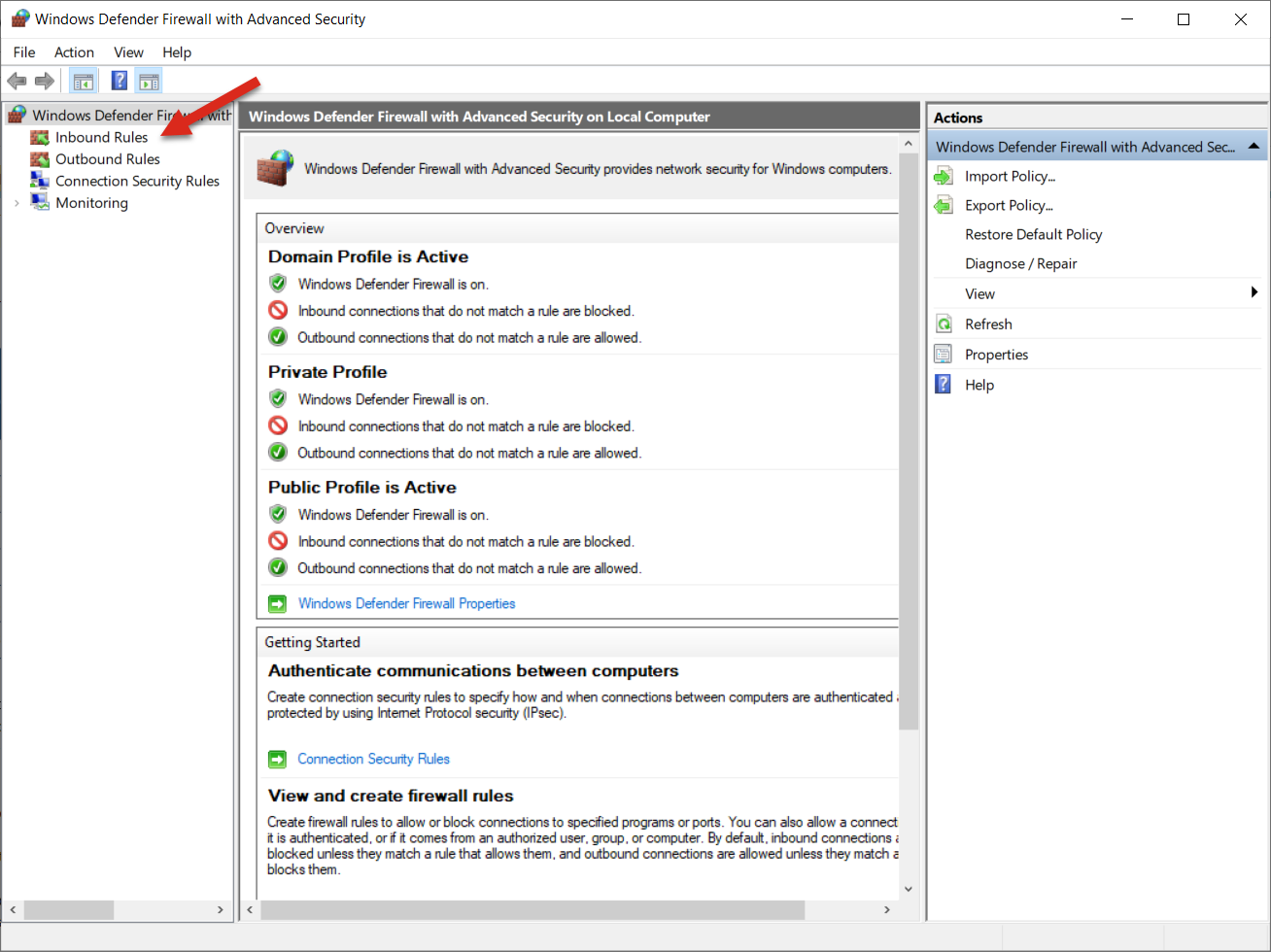This screenshot has height=952, width=1271.
Task: Click Public Profile outbound allowed check icon
Action: tap(278, 567)
